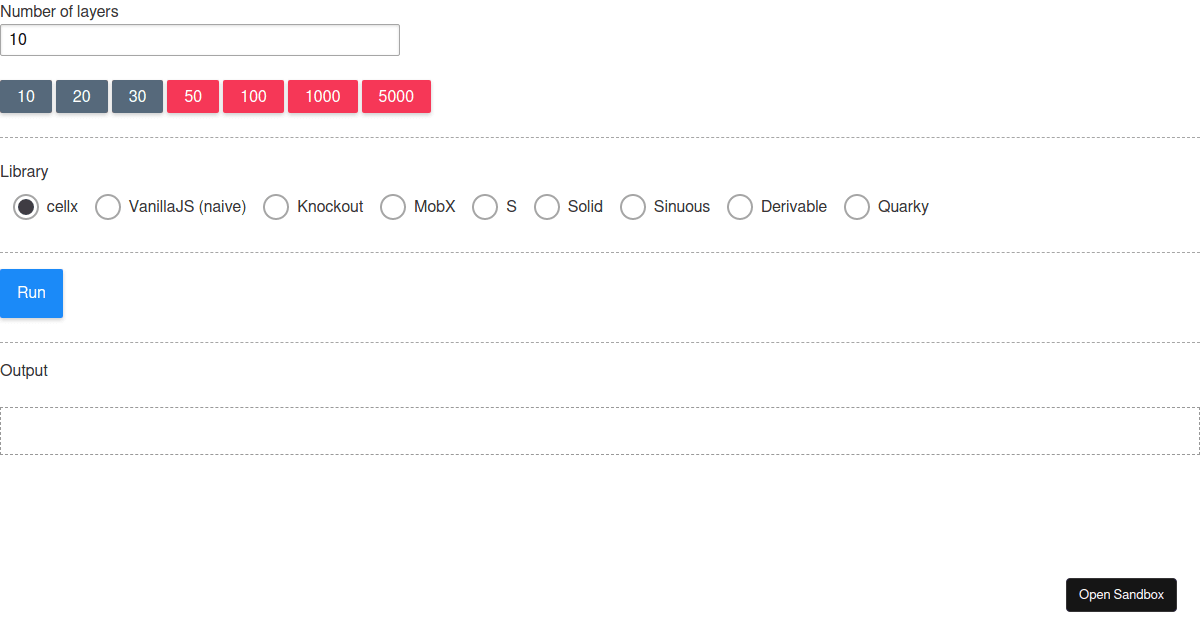Set number of layers to 30
The height and width of the screenshot is (630, 1200).
pyautogui.click(x=137, y=96)
